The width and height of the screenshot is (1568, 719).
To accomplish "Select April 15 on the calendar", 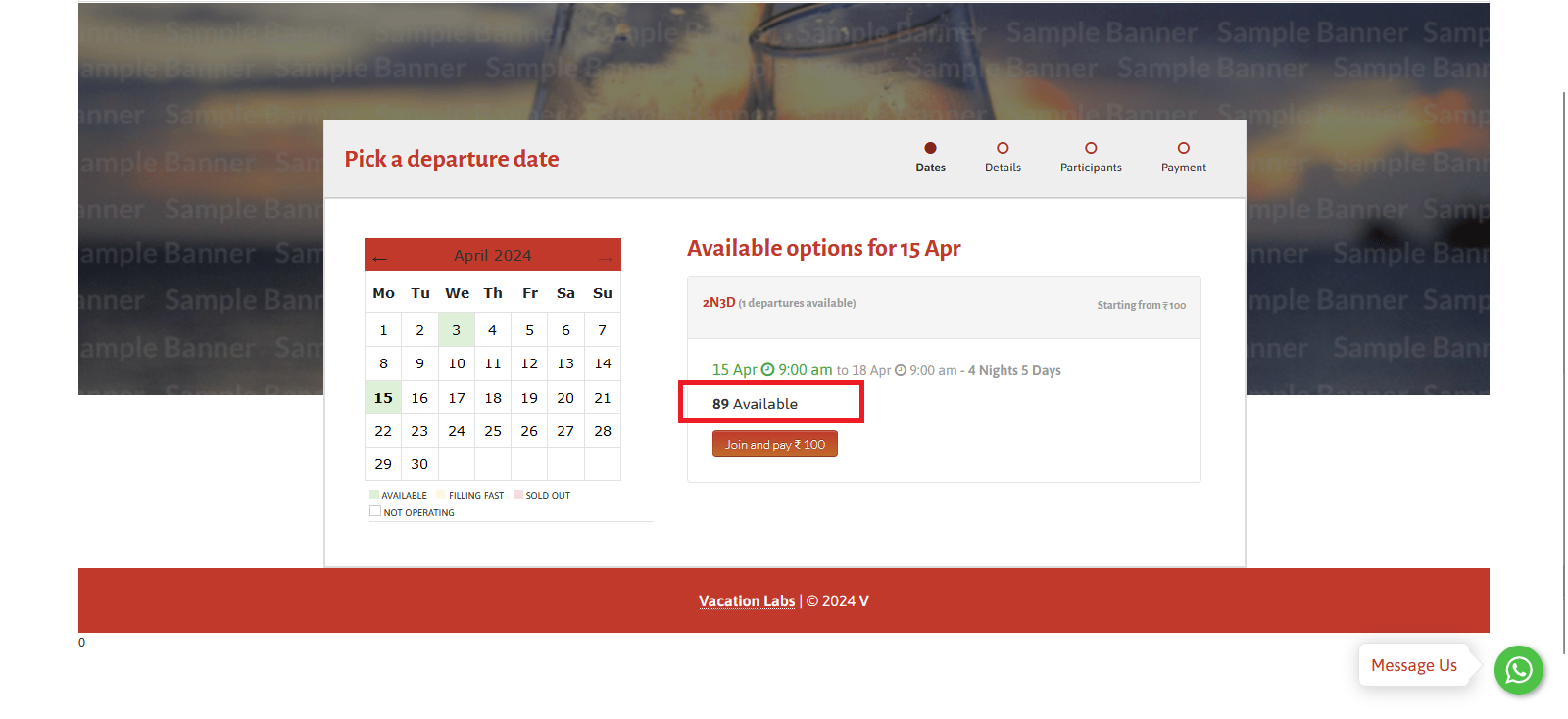I will click(383, 398).
